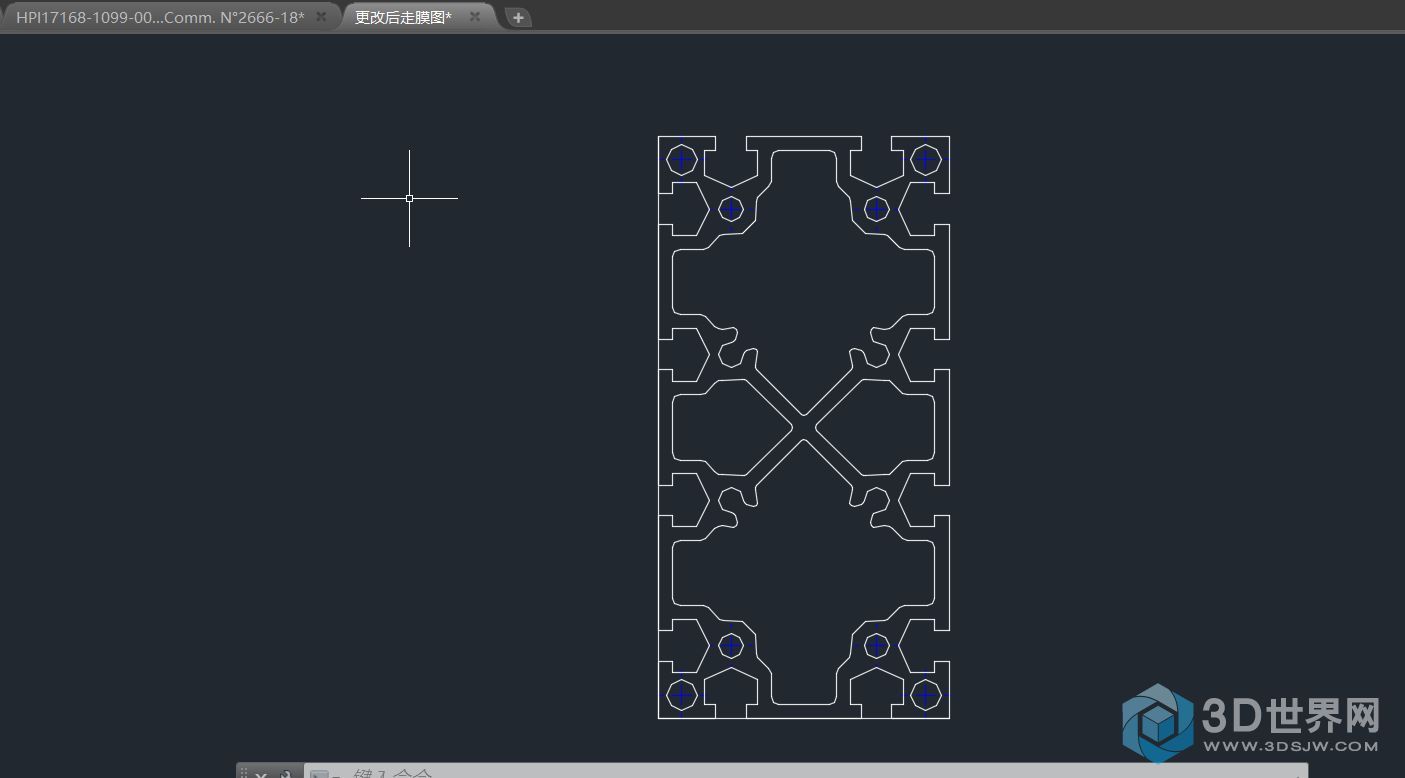This screenshot has width=1405, height=778.
Task: Open a new drawing tab with plus button
Action: click(x=518, y=17)
